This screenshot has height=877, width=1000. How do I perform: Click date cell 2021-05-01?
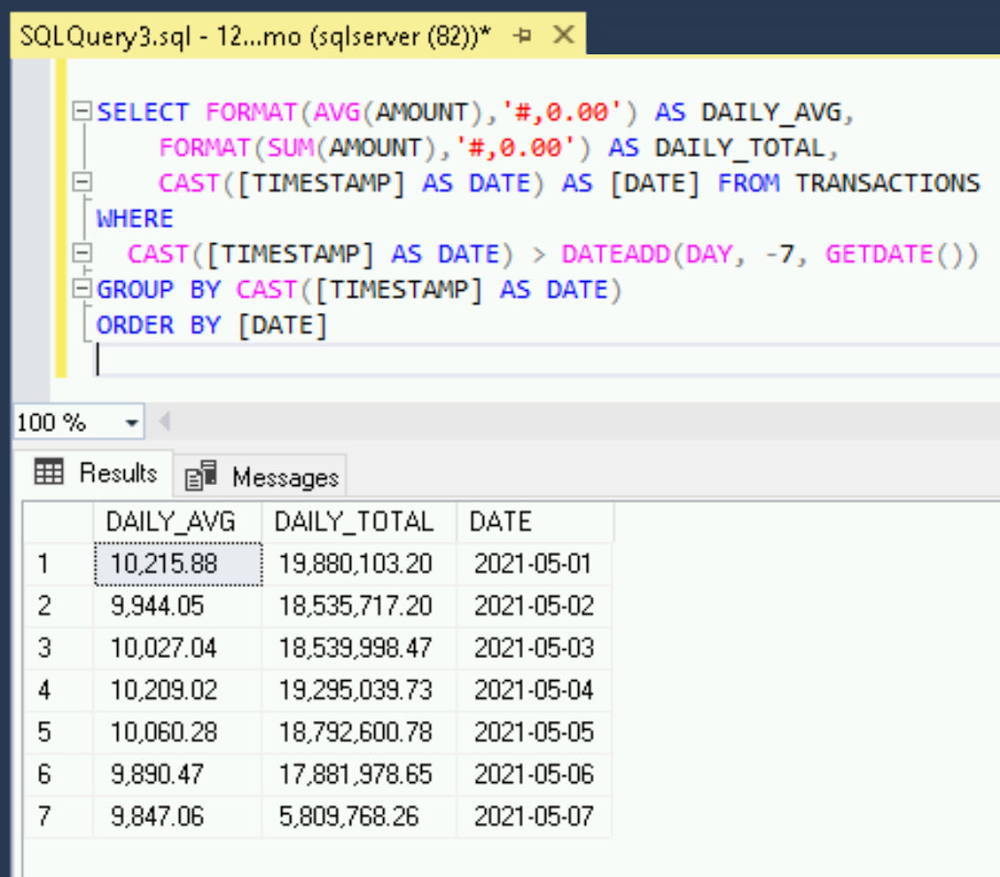click(x=534, y=564)
